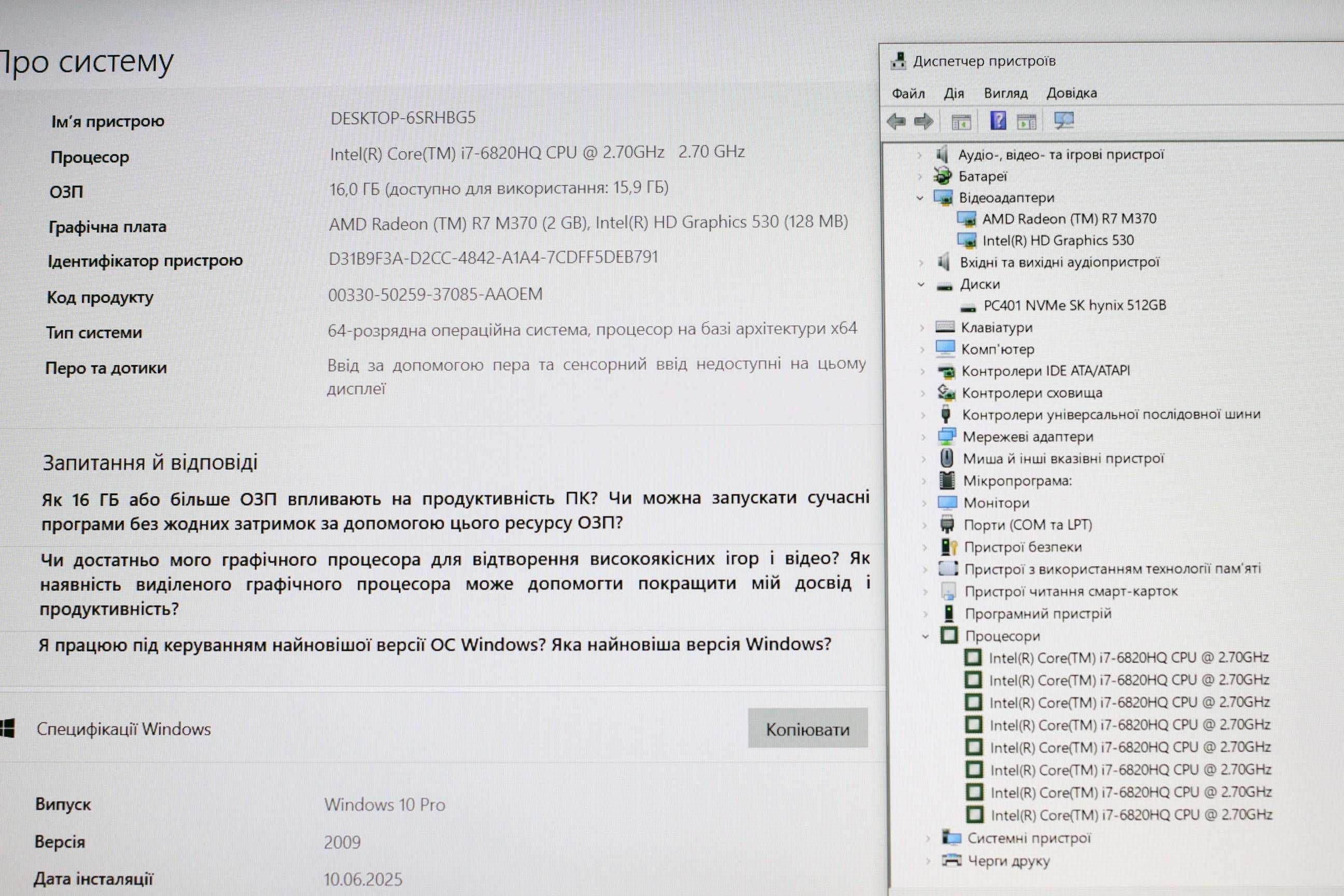The height and width of the screenshot is (896, 1344).
Task: Click the Пристрої читання смарт-карток icon
Action: [x=948, y=592]
